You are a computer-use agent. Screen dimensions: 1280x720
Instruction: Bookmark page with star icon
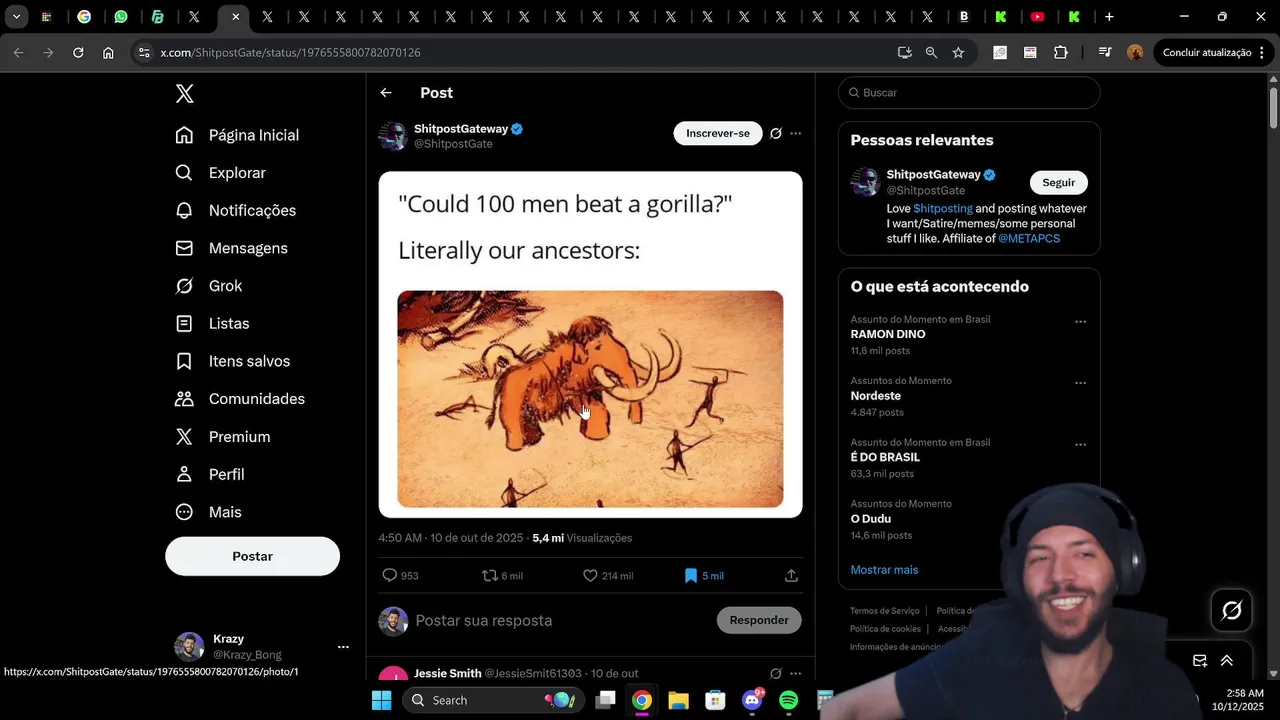tap(958, 52)
